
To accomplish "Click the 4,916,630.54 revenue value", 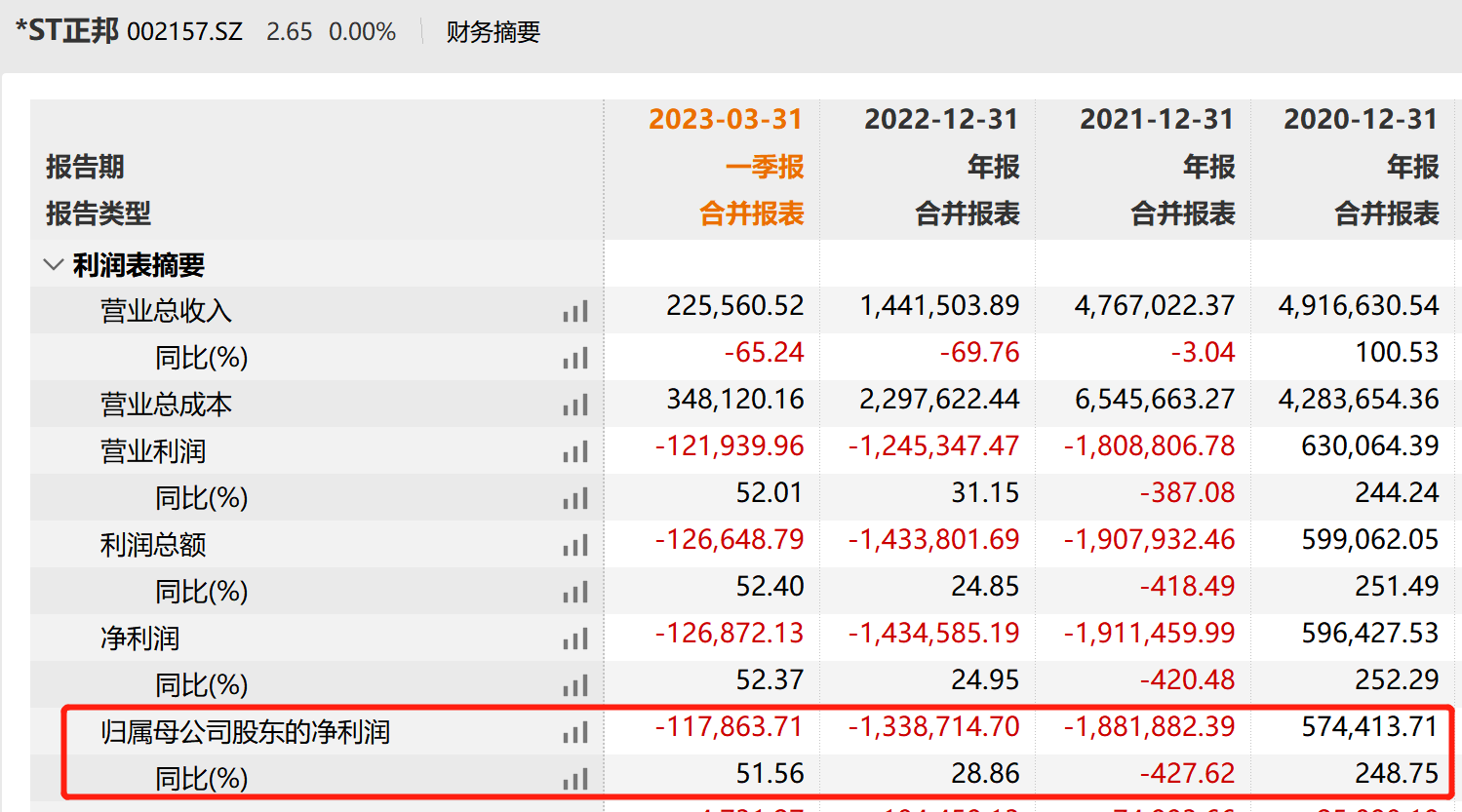I will [1359, 306].
